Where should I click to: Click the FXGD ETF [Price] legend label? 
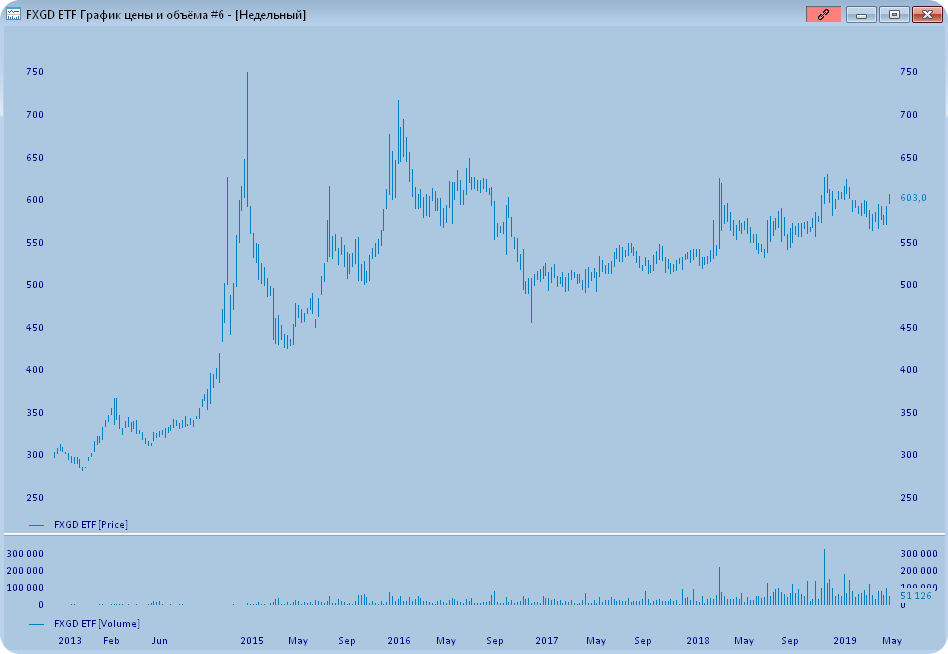coord(91,525)
